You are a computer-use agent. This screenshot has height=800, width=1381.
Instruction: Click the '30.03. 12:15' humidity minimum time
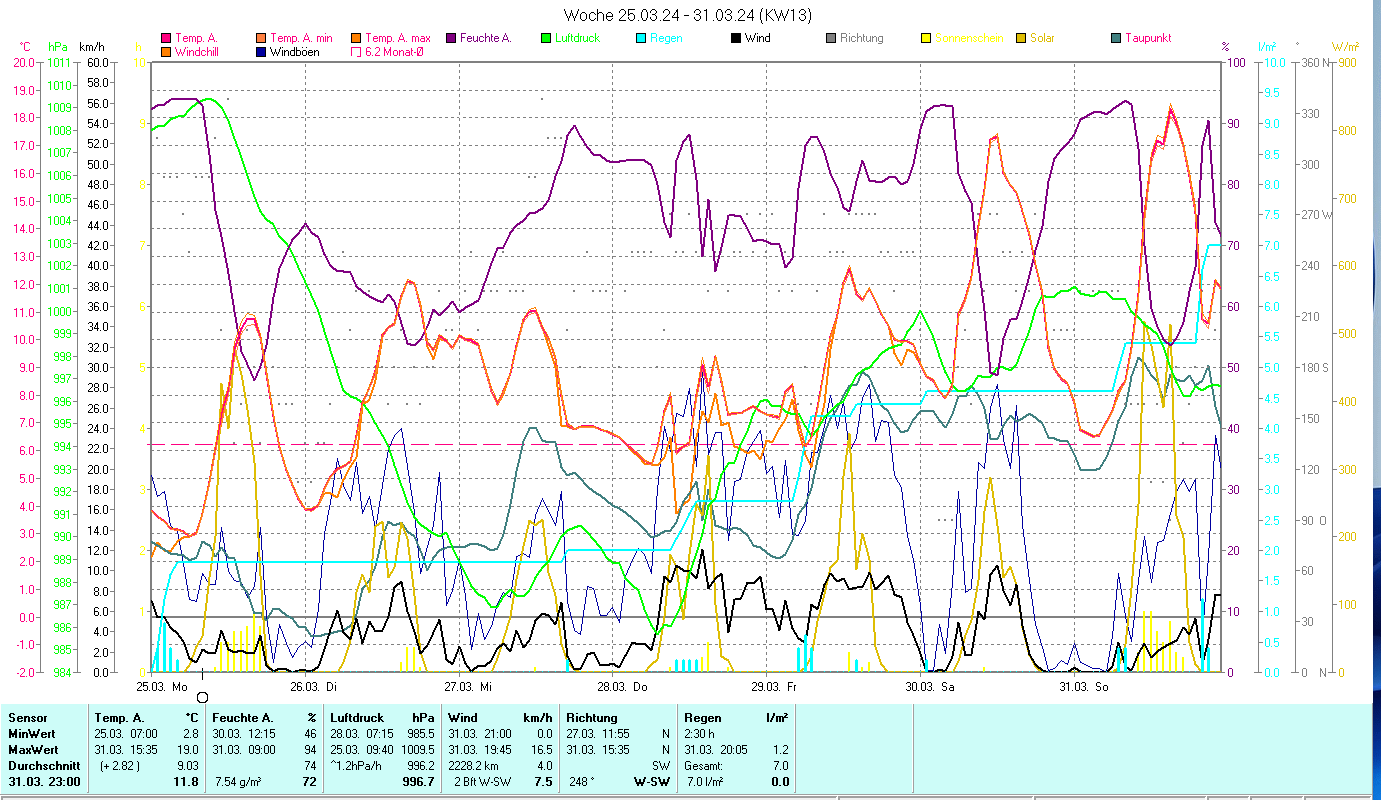click(x=245, y=734)
